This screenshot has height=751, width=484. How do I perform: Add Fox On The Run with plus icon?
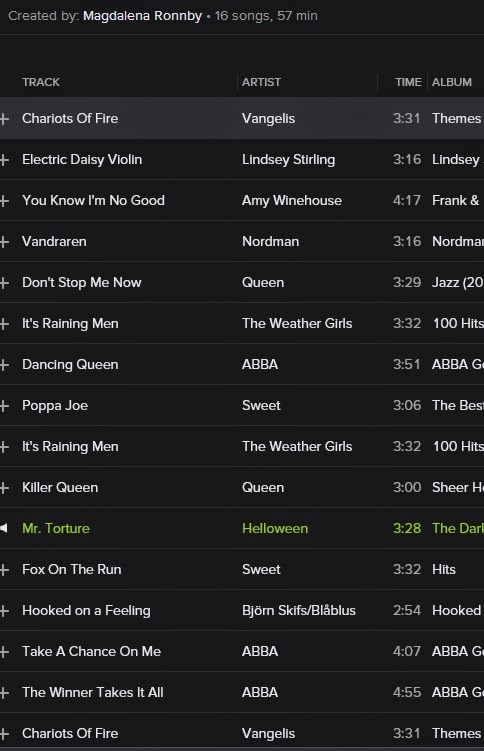[4, 569]
